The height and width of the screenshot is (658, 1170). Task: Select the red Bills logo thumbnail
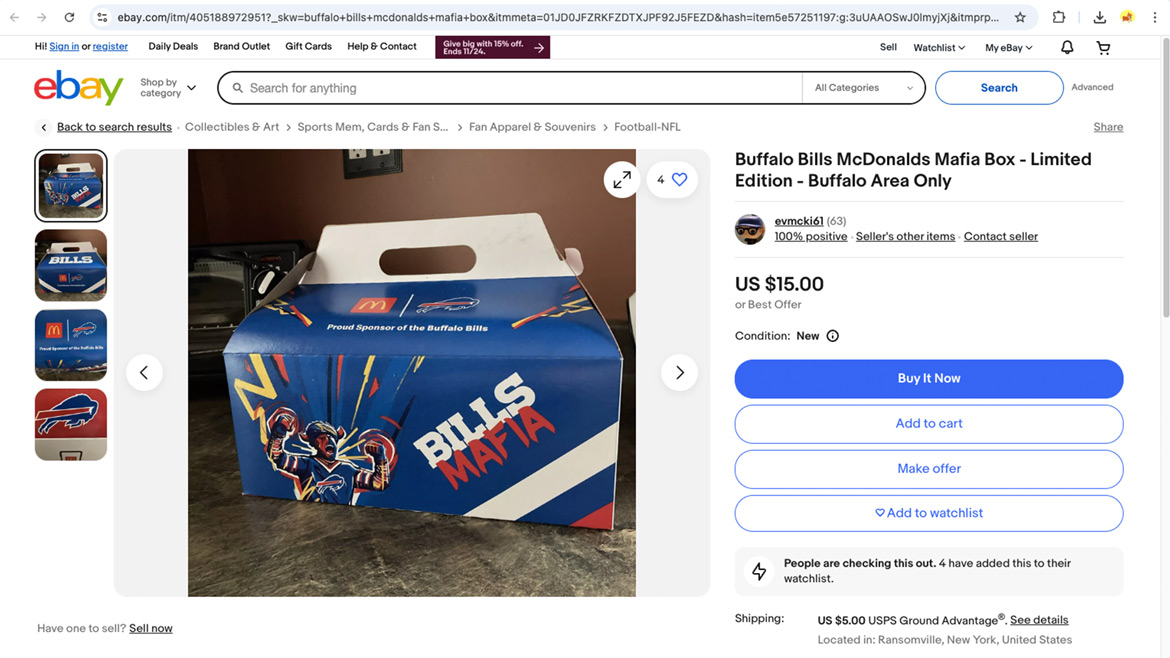(x=71, y=425)
